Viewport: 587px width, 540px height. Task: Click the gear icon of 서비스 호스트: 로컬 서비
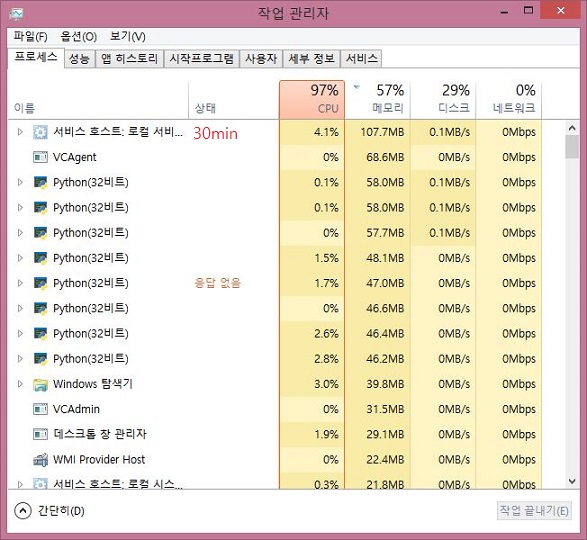(x=40, y=132)
